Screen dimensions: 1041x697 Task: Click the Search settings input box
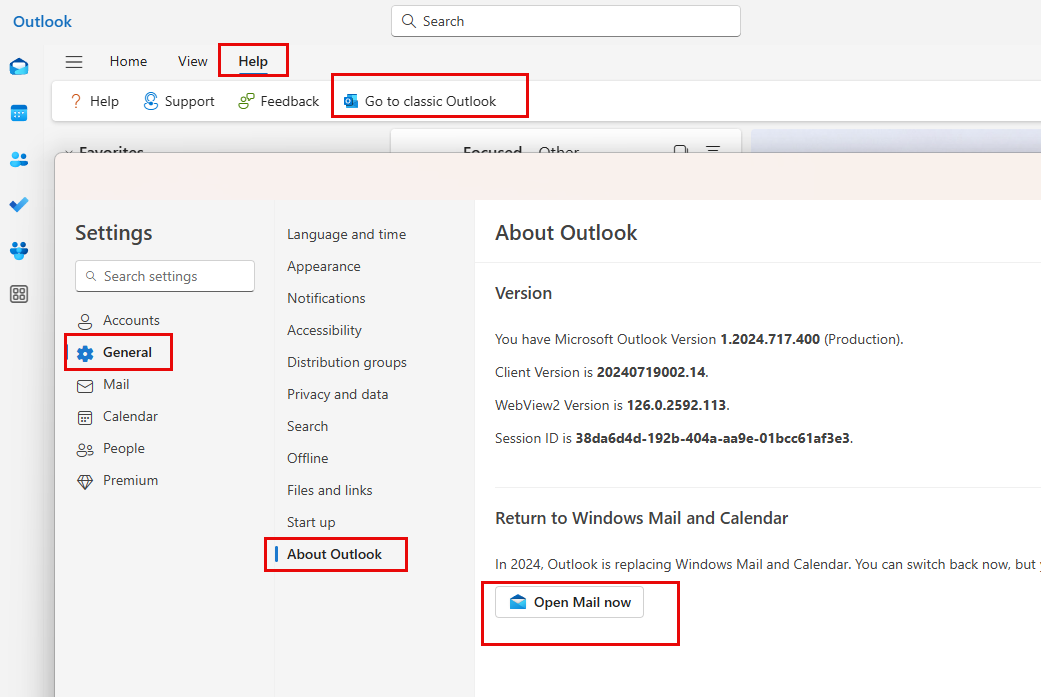click(164, 276)
